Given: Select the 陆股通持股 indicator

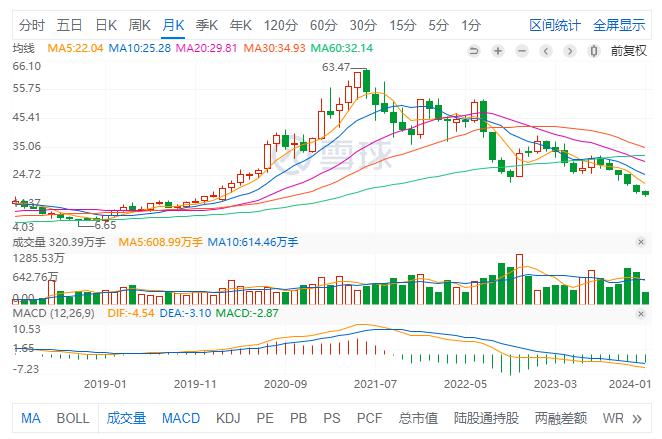Looking at the screenshot, I should point(488,418).
